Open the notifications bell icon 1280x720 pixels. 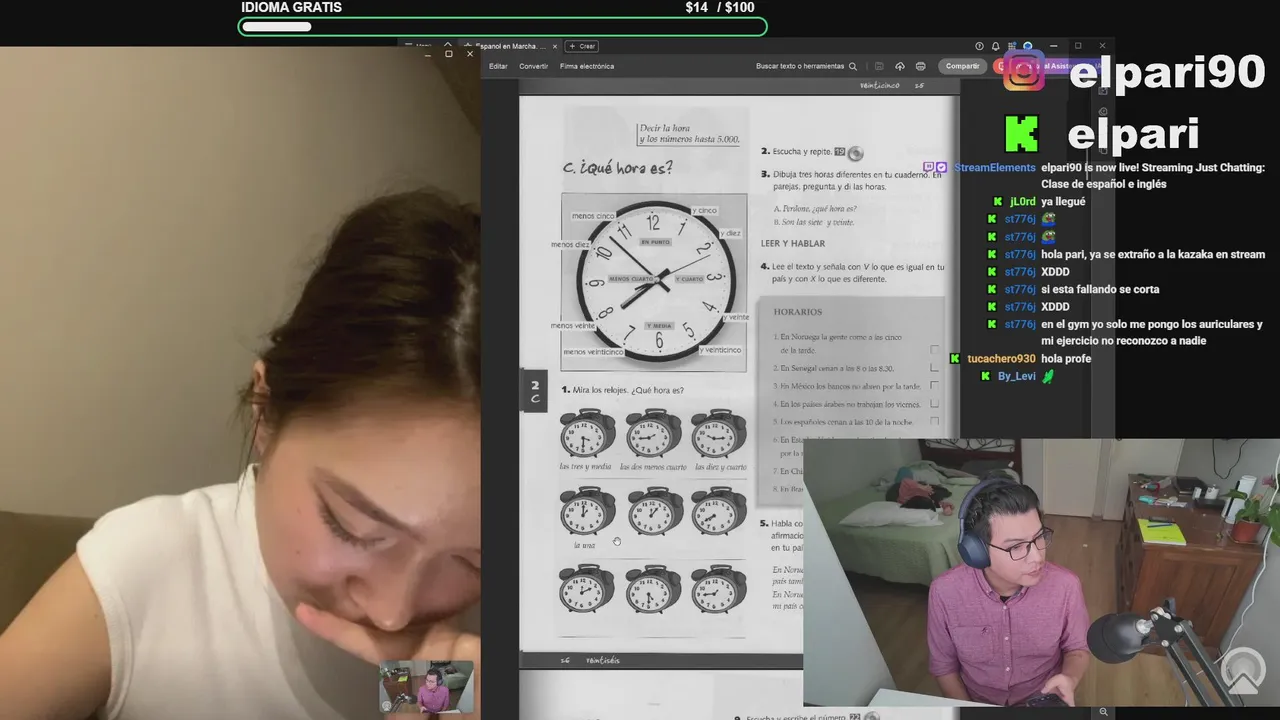(995, 46)
